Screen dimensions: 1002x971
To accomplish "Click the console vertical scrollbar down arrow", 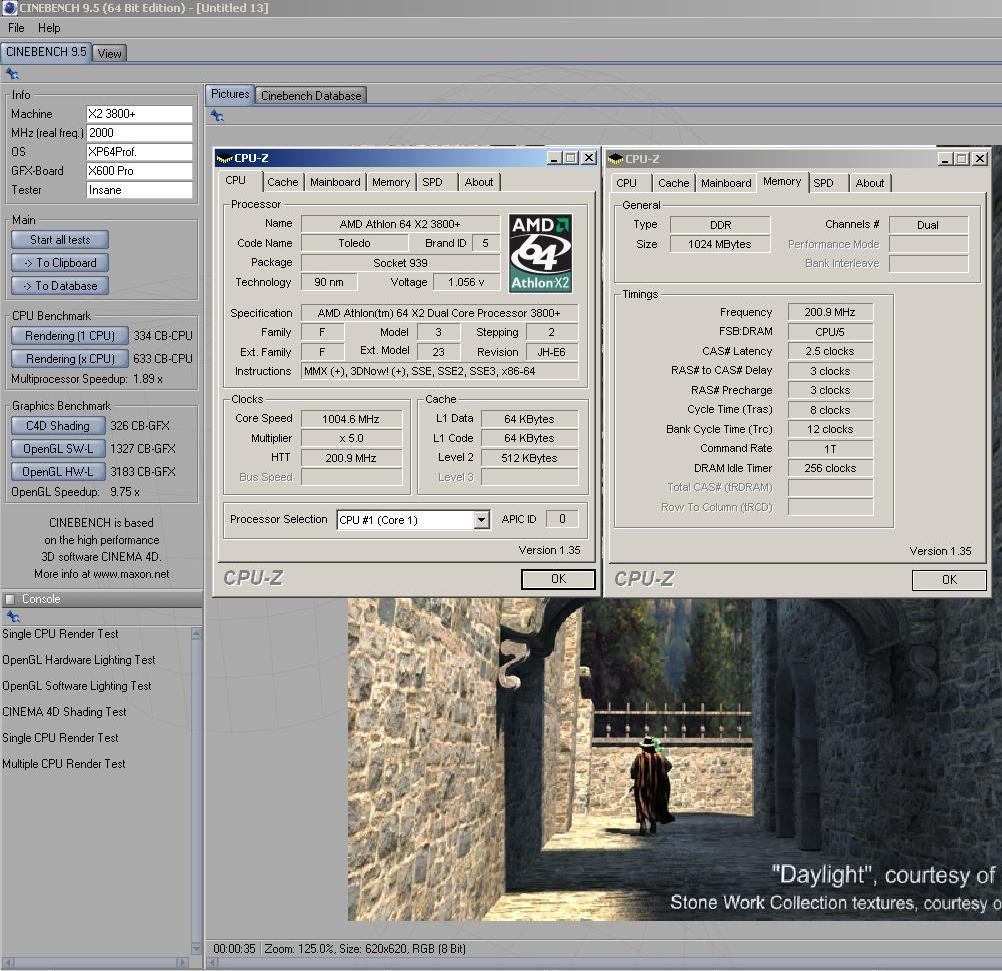I will [x=196, y=949].
